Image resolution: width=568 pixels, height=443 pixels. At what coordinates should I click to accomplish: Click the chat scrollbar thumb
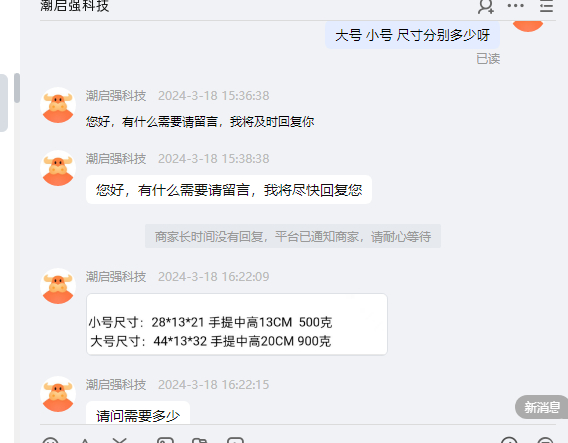[x=17, y=88]
